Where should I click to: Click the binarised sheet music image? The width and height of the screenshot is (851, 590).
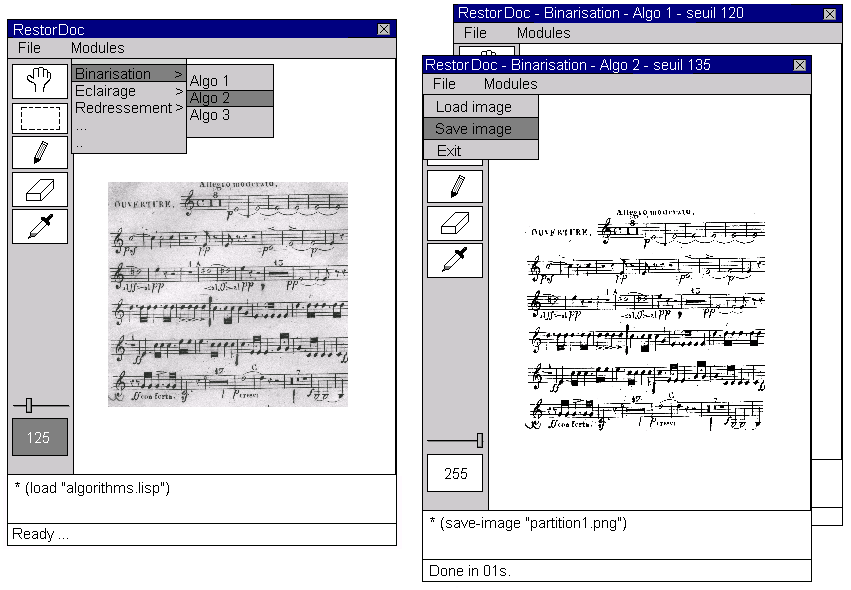pos(645,319)
